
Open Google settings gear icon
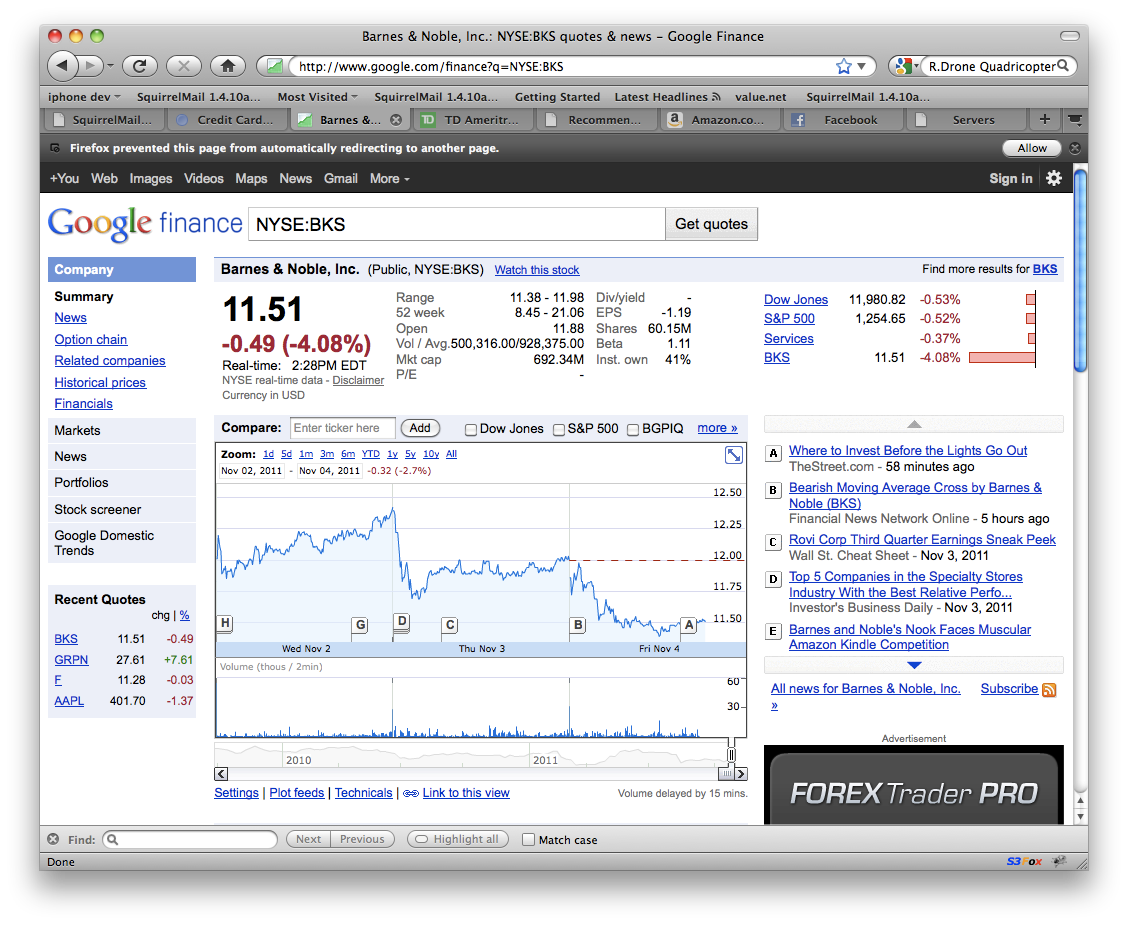(x=1054, y=178)
